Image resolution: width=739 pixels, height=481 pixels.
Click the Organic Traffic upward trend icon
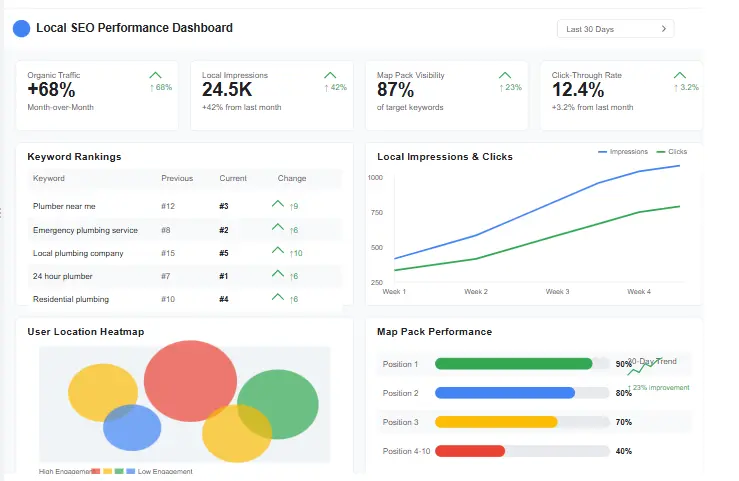pos(155,75)
